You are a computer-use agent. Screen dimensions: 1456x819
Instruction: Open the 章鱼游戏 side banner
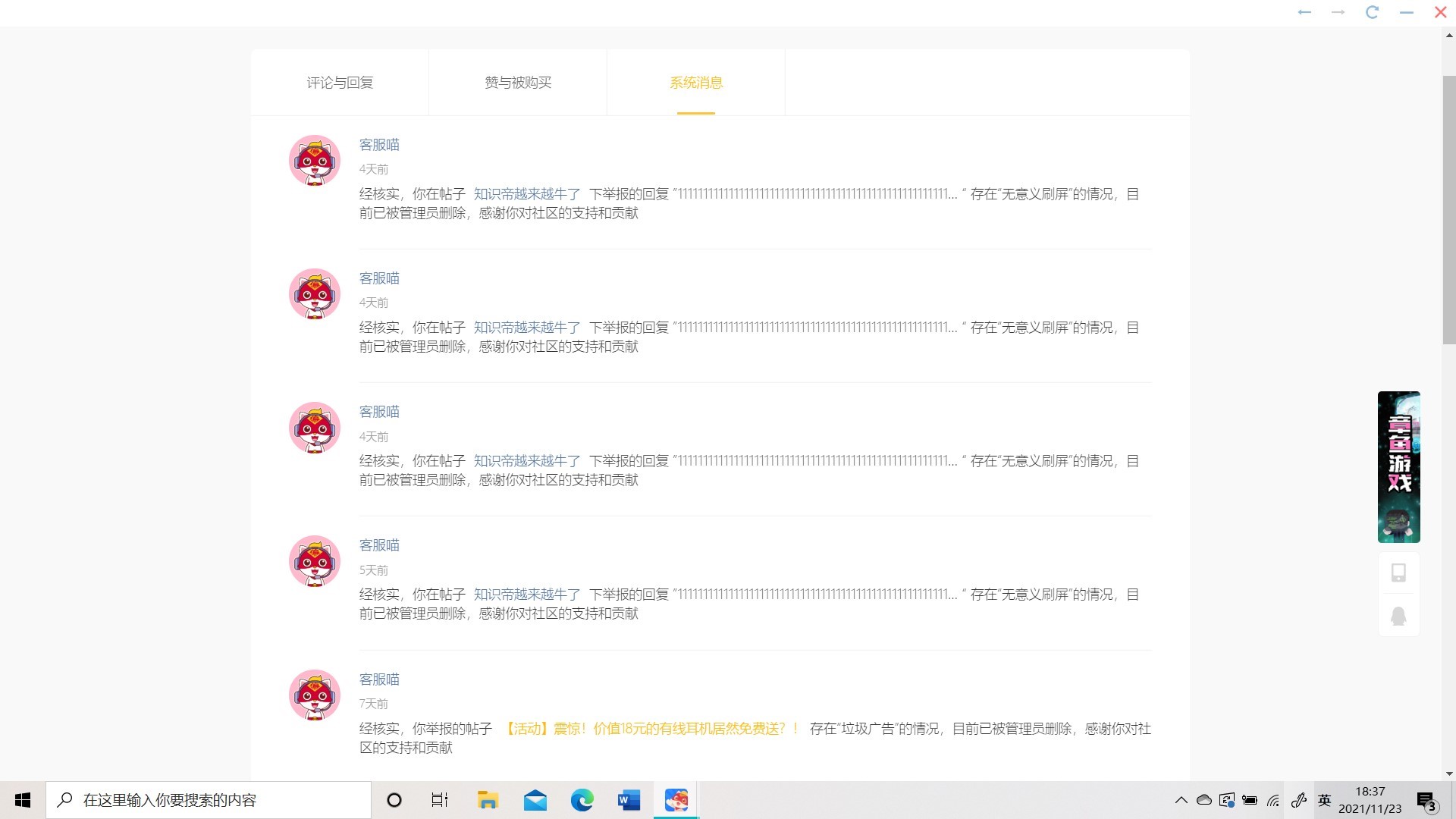click(x=1398, y=467)
